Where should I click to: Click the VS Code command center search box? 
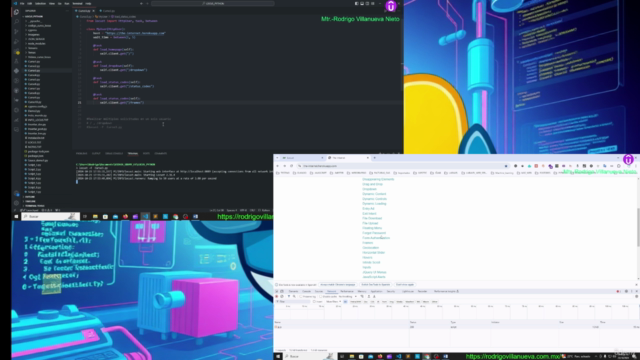click(x=213, y=3)
